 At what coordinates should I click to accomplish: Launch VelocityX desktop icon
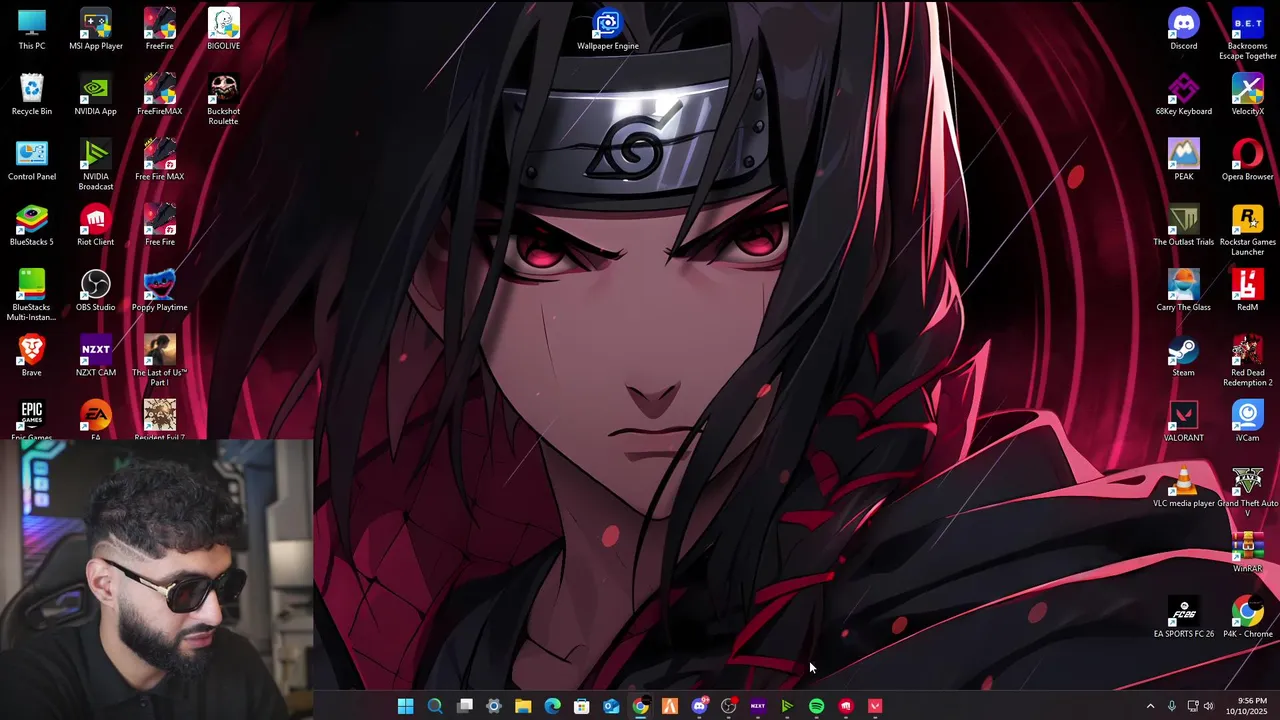(1248, 94)
